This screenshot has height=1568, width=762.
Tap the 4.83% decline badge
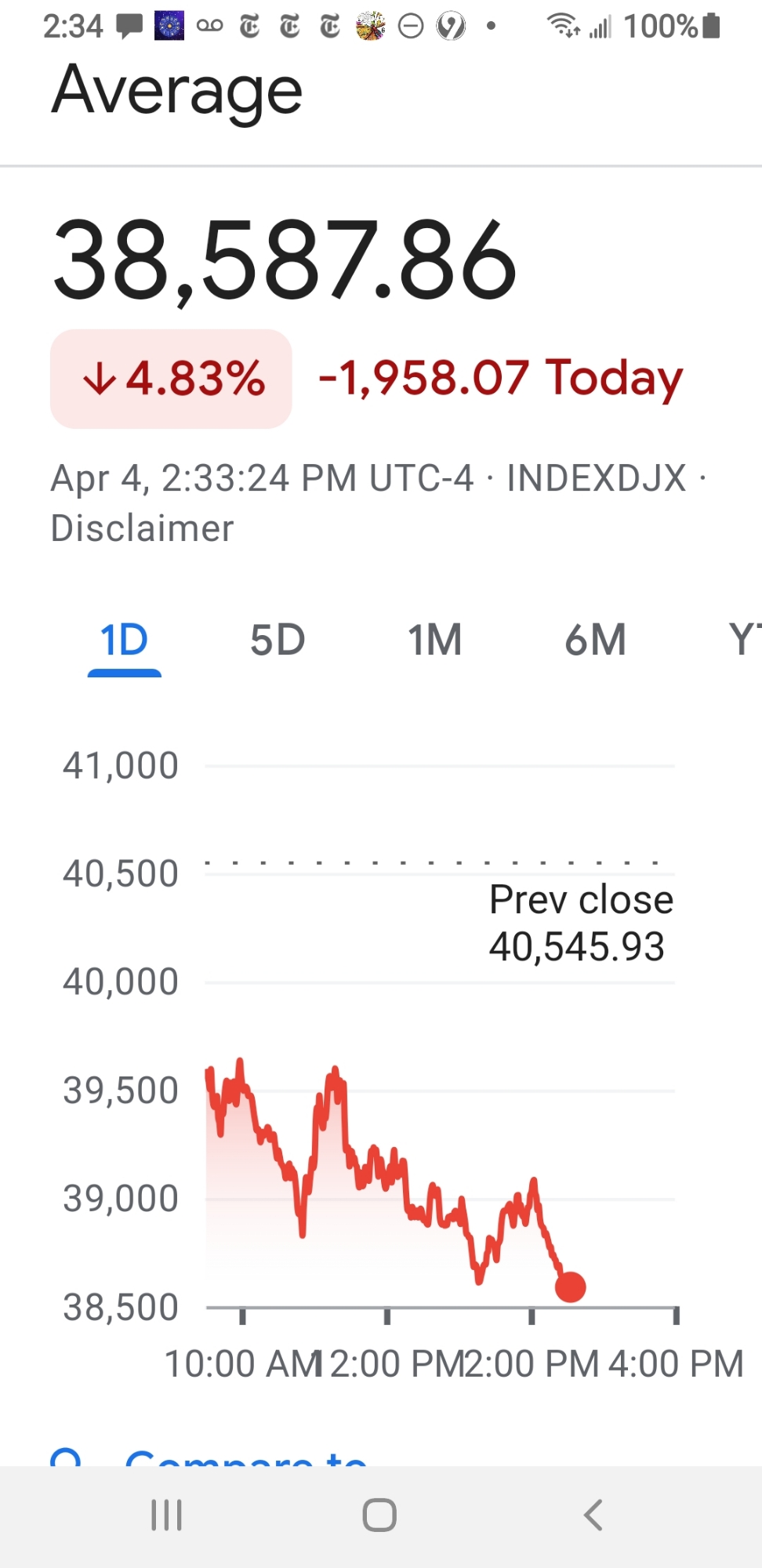(x=172, y=379)
